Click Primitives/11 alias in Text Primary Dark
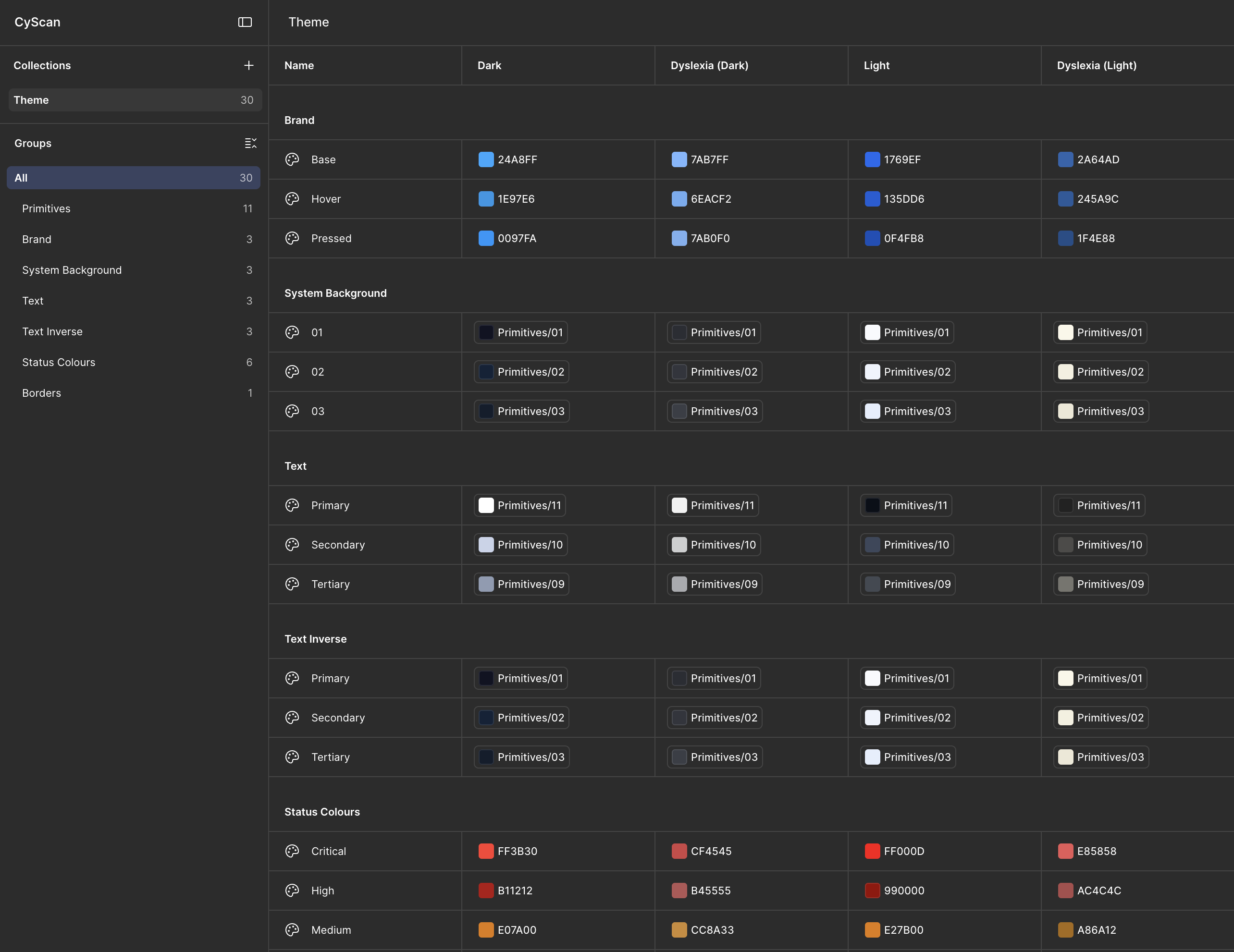Viewport: 1234px width, 952px height. 520,505
